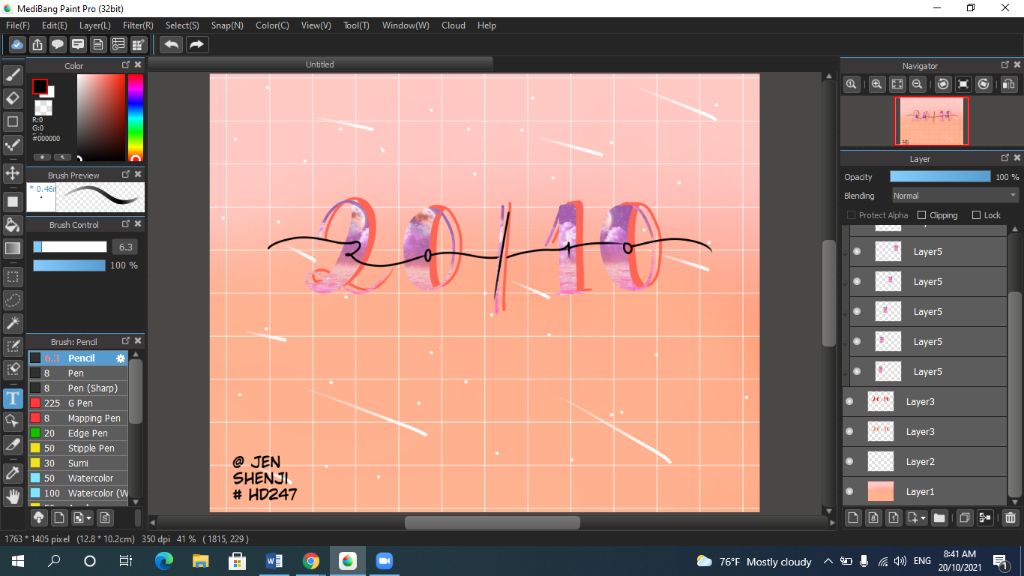Select the rectangular Select tool
This screenshot has height=576, width=1024.
pyautogui.click(x=12, y=276)
